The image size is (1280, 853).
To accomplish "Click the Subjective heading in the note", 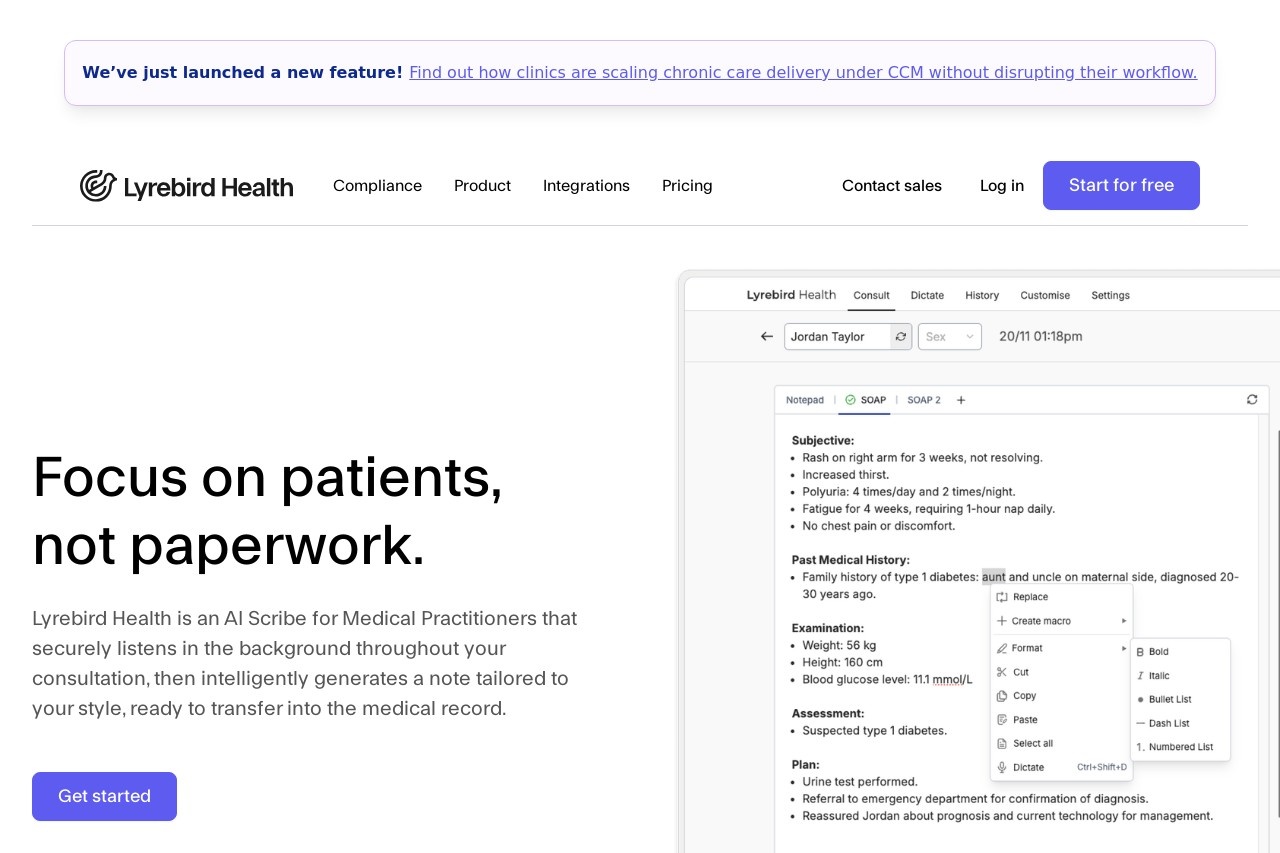I will click(823, 440).
